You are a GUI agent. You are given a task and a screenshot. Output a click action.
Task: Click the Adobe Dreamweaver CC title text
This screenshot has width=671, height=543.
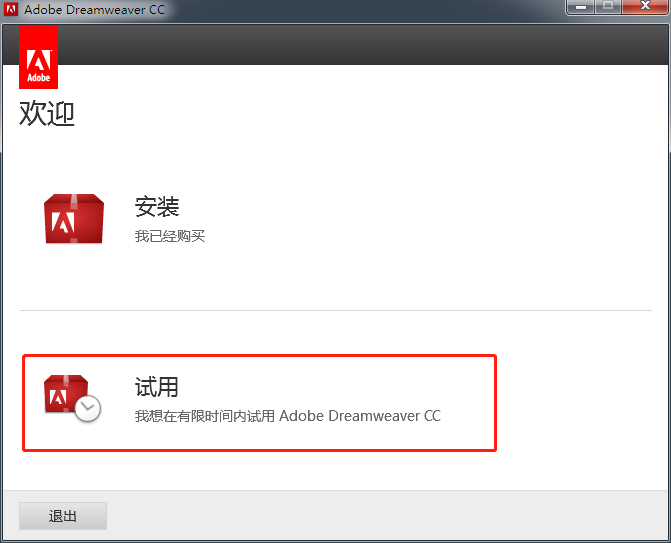[x=95, y=9]
